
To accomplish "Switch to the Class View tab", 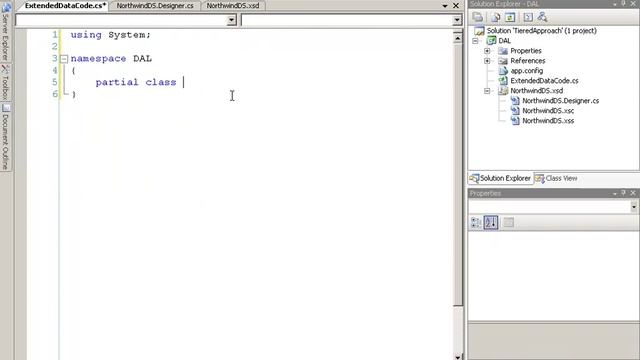I will [x=556, y=178].
